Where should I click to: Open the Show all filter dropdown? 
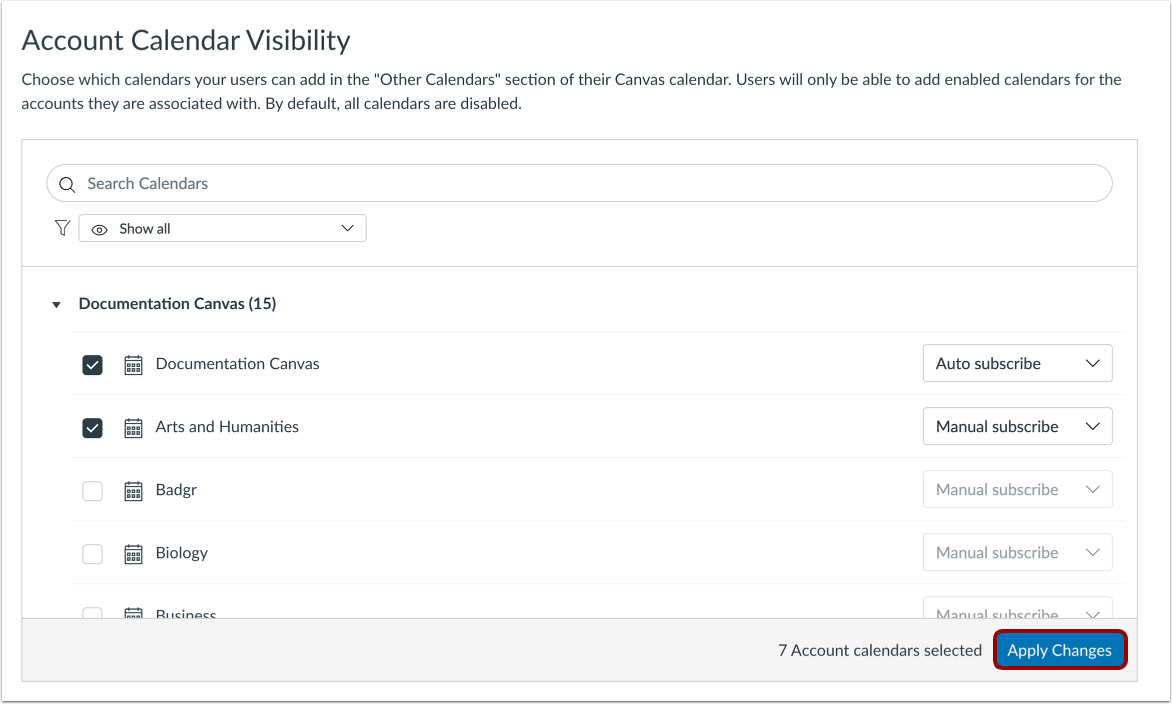point(223,228)
